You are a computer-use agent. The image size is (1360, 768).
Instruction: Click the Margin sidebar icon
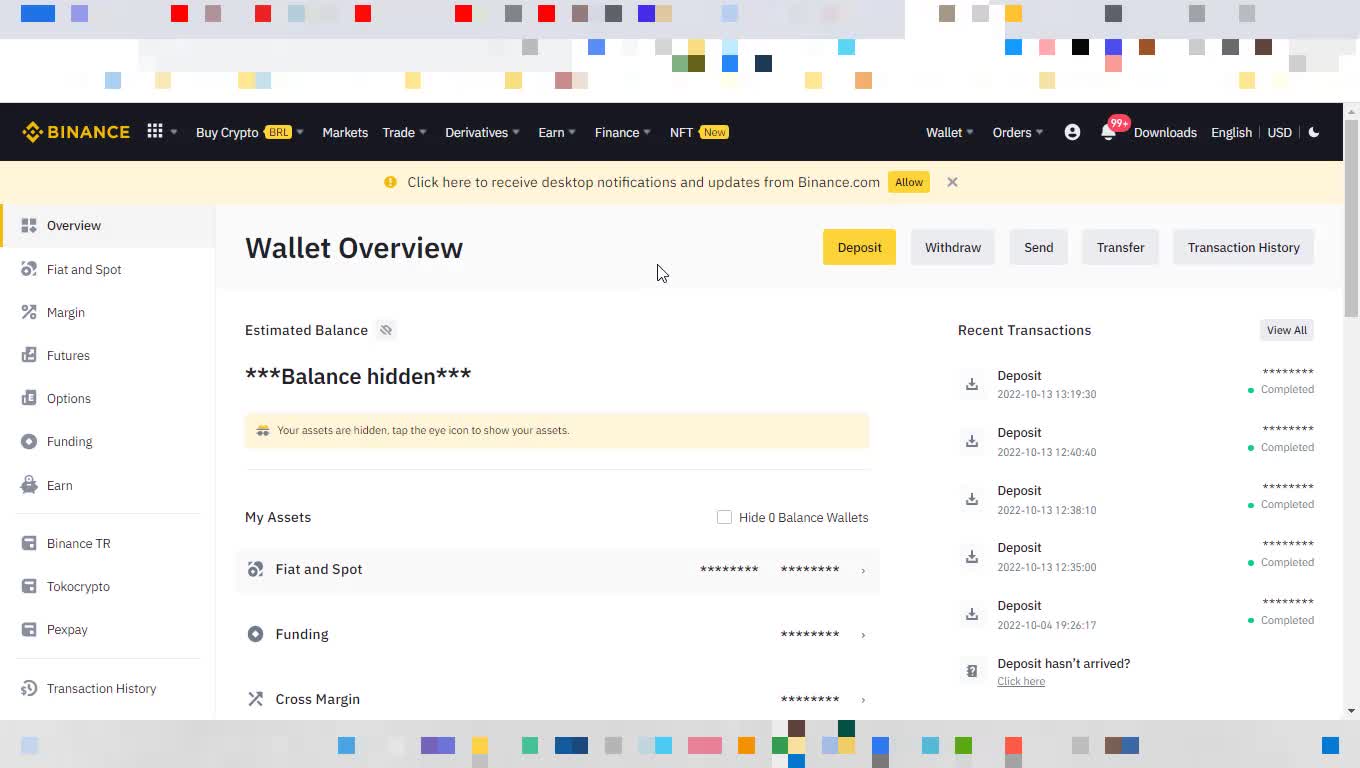tap(29, 312)
